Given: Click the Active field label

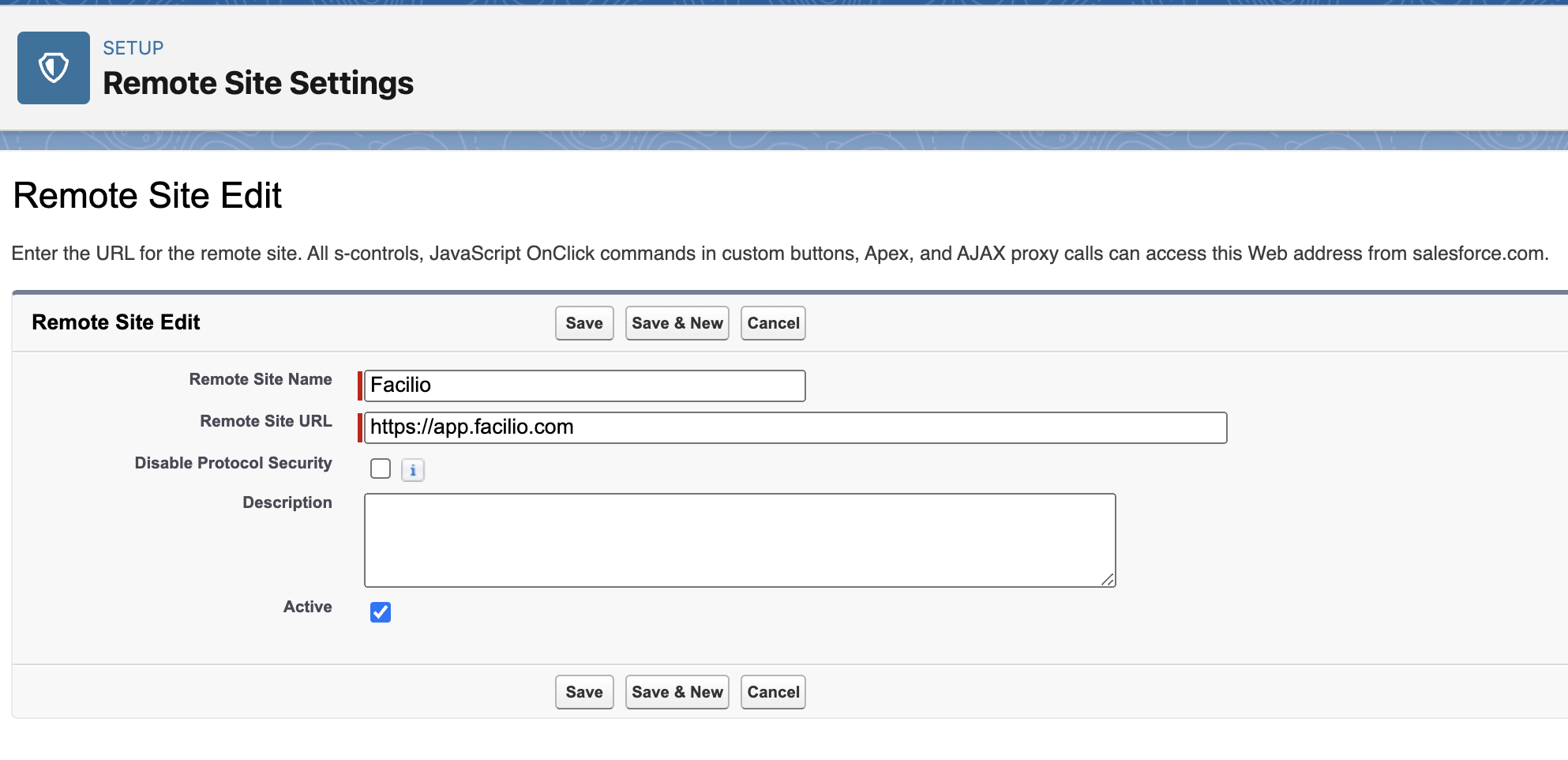Looking at the screenshot, I should click(307, 607).
